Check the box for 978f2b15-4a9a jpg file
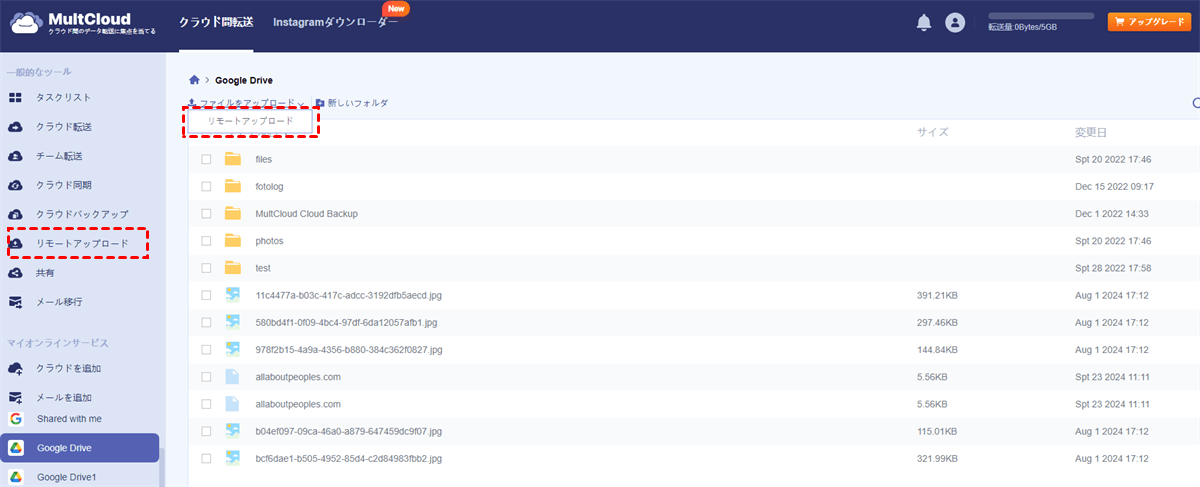 (206, 350)
